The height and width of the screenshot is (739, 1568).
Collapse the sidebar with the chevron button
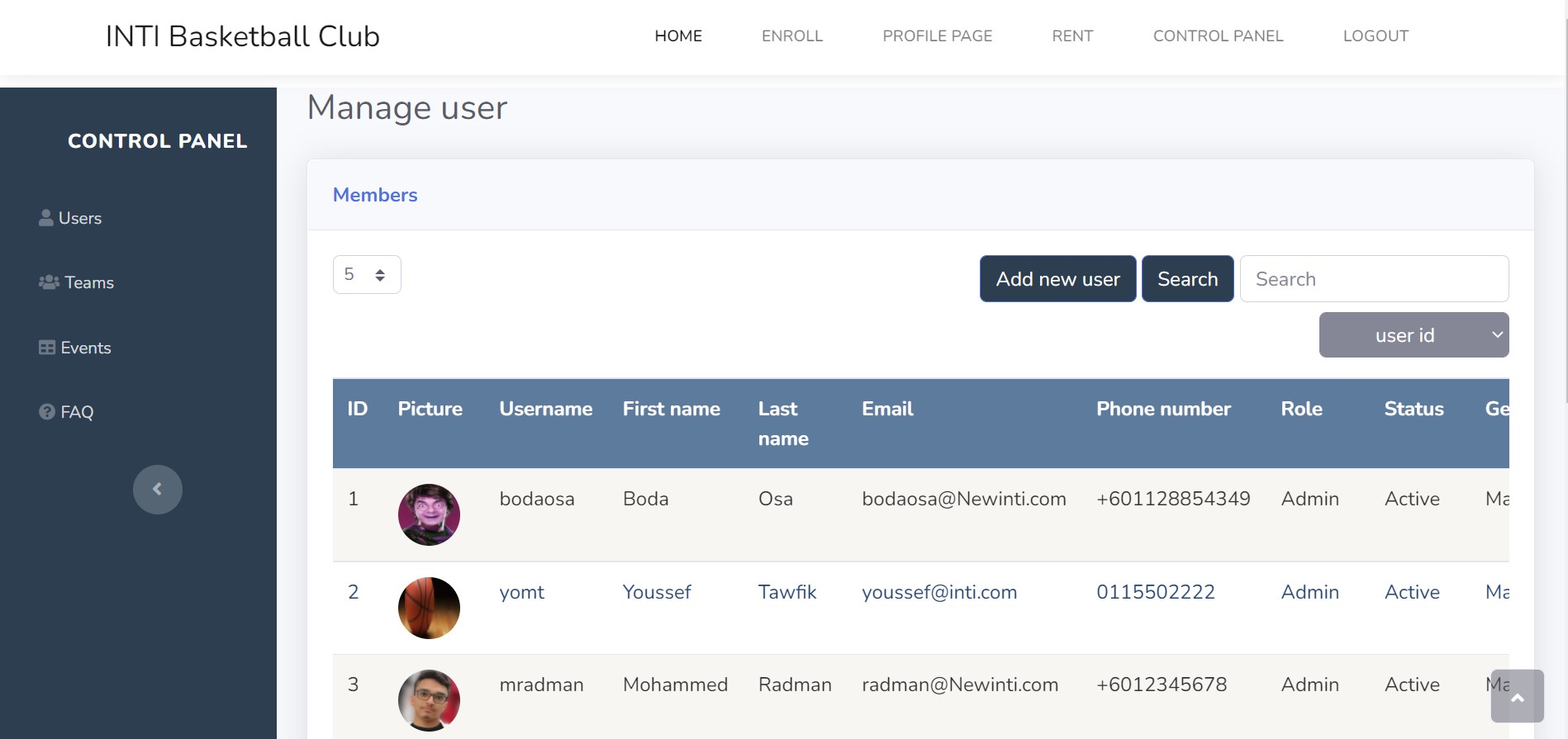point(158,490)
